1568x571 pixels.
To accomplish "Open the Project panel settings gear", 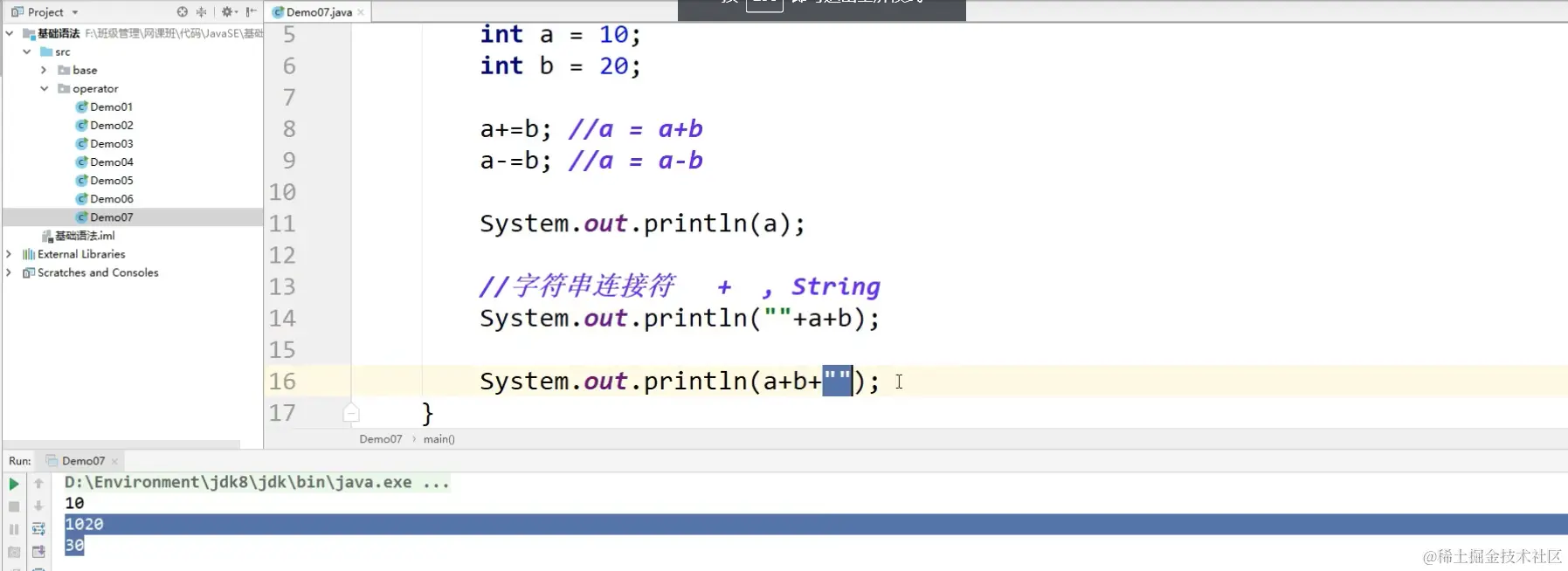I will [x=228, y=12].
